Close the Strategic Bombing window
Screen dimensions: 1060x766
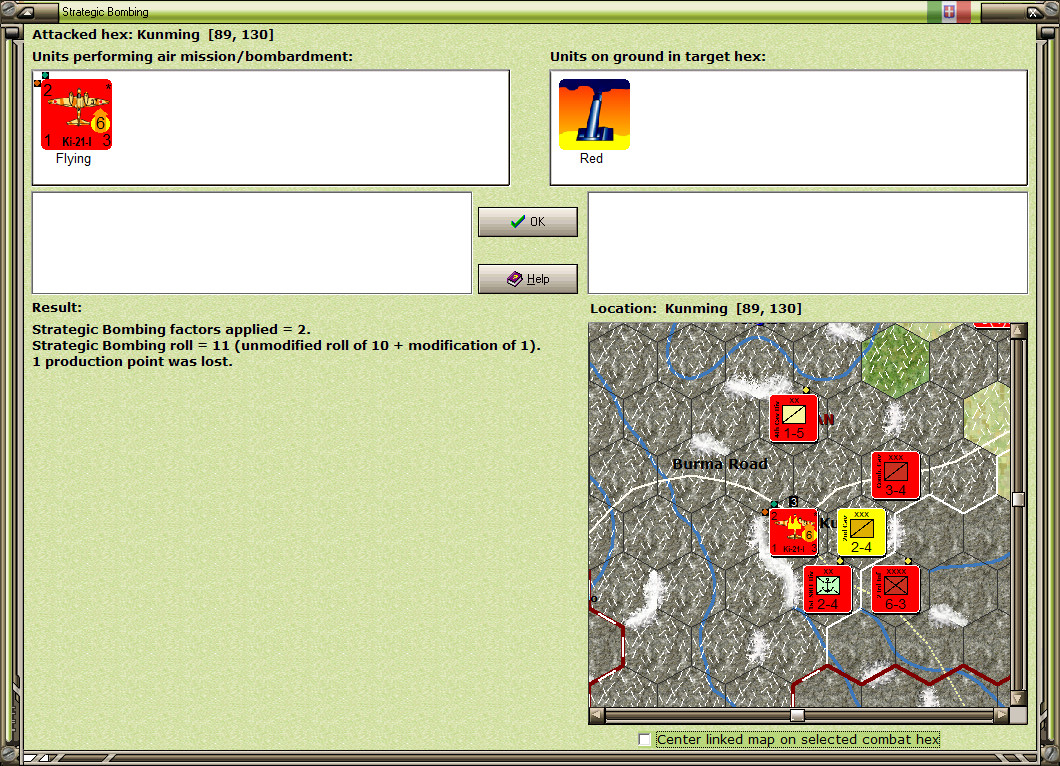pyautogui.click(x=1034, y=11)
